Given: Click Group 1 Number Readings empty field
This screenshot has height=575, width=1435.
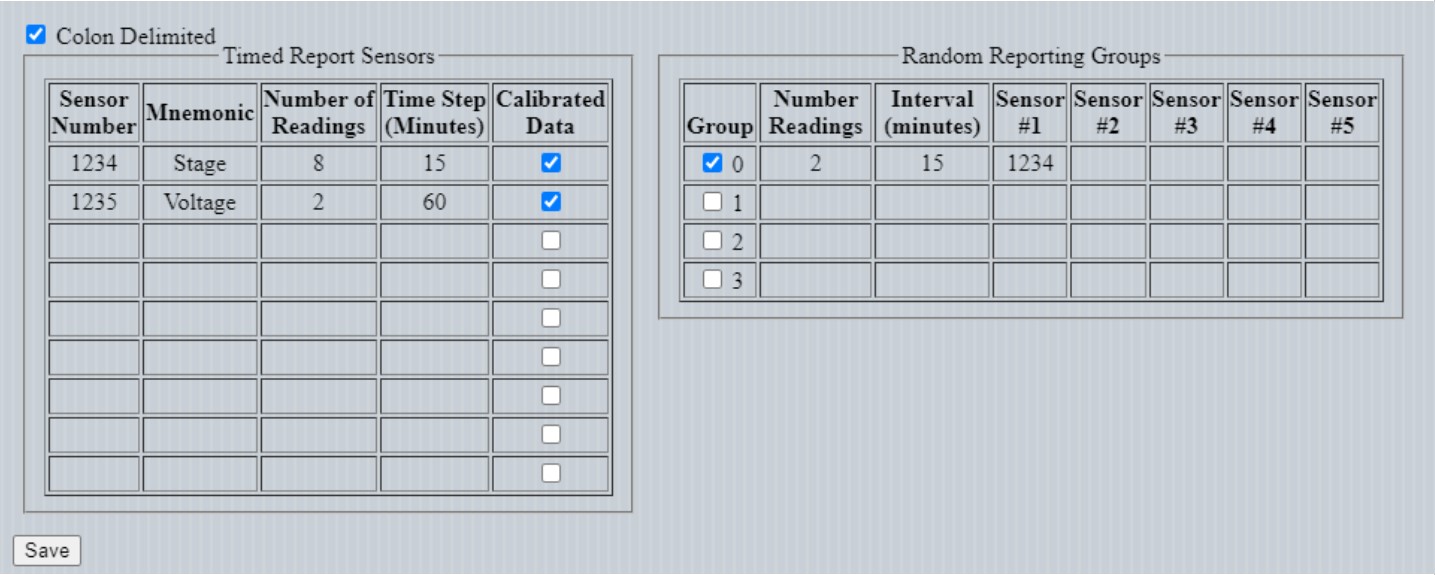Looking at the screenshot, I should coord(815,202).
